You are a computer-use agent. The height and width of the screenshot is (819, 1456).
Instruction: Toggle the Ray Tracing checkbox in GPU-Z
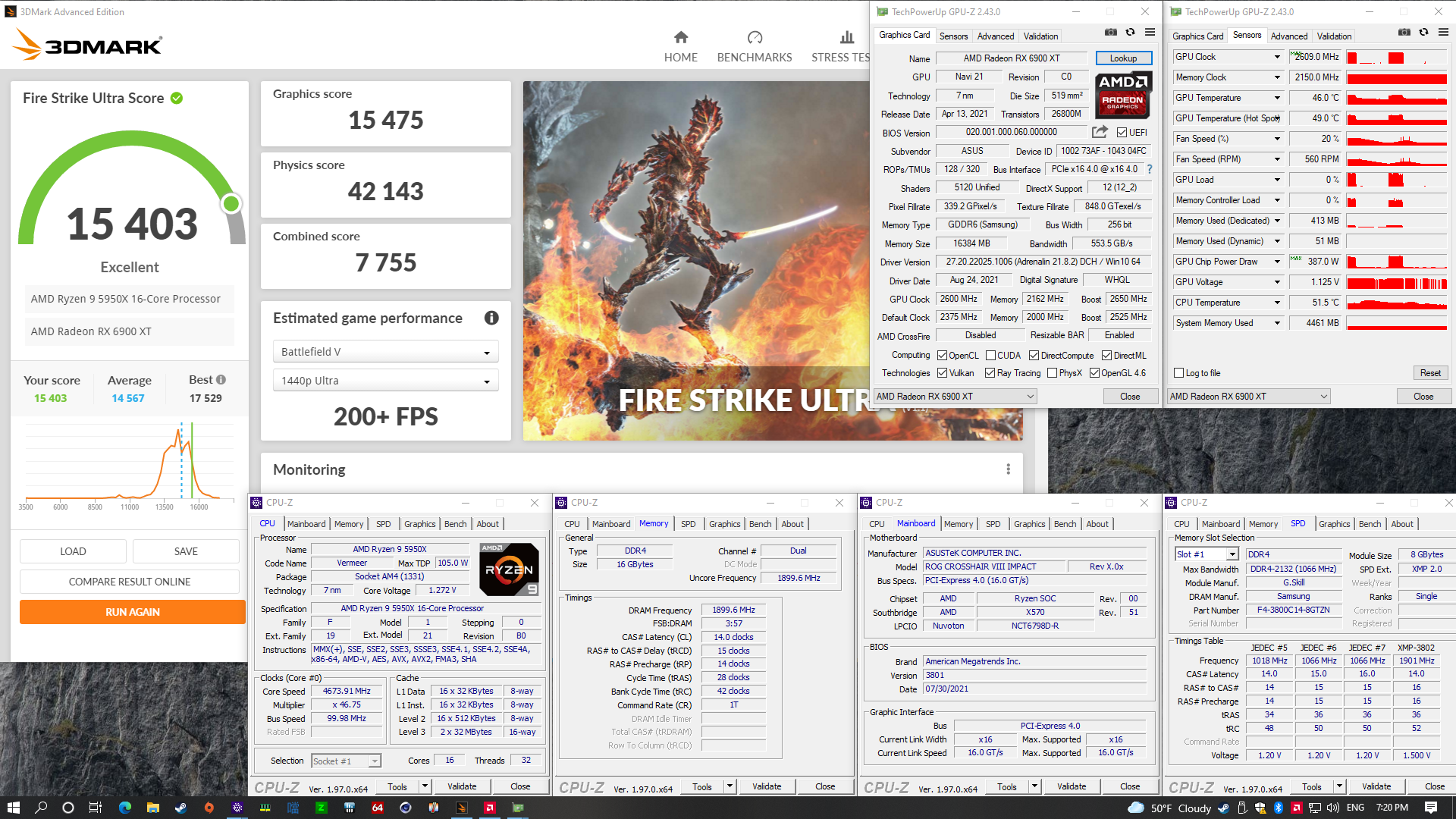click(990, 373)
